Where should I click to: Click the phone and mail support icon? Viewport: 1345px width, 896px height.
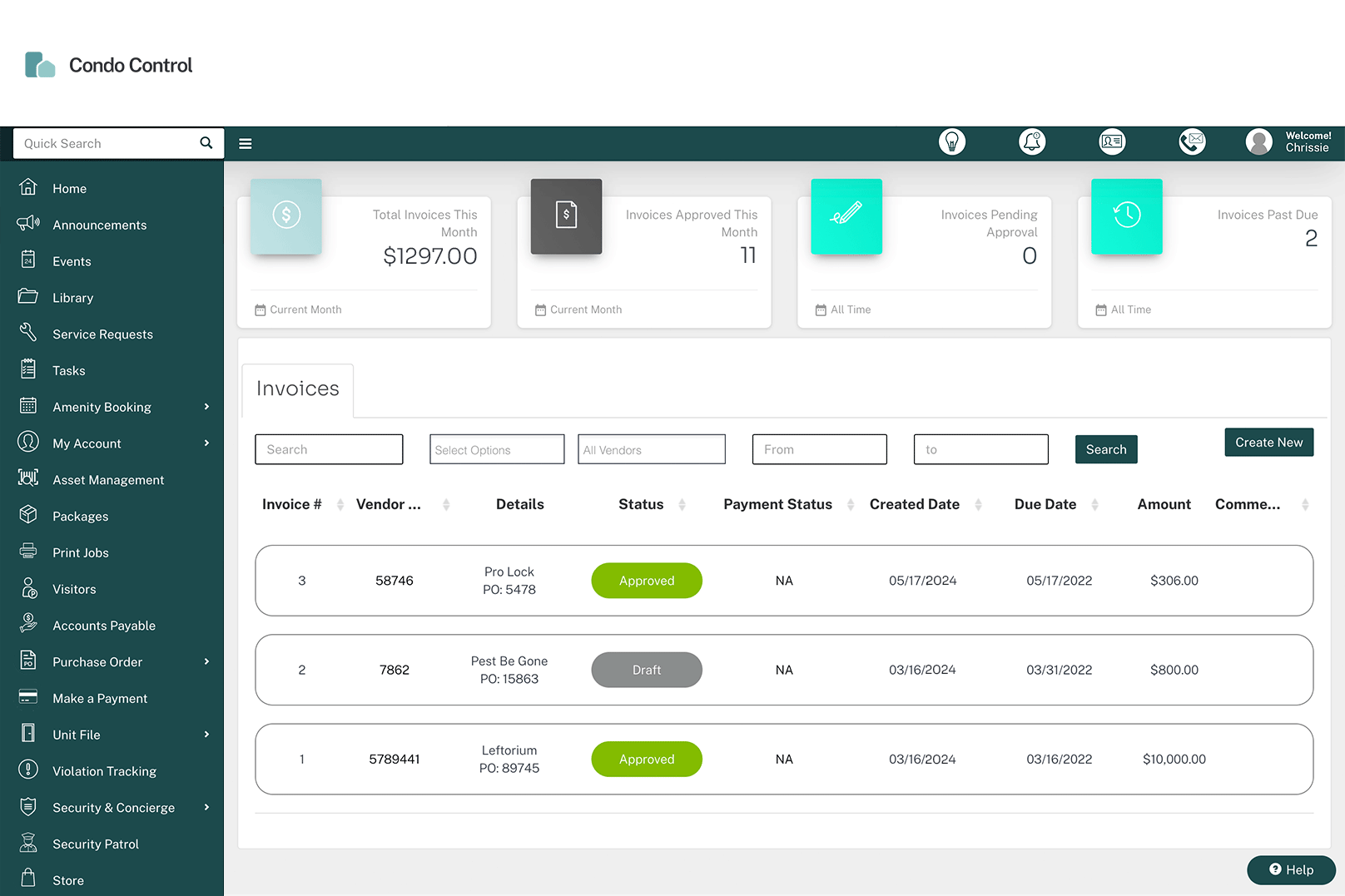coord(1192,141)
